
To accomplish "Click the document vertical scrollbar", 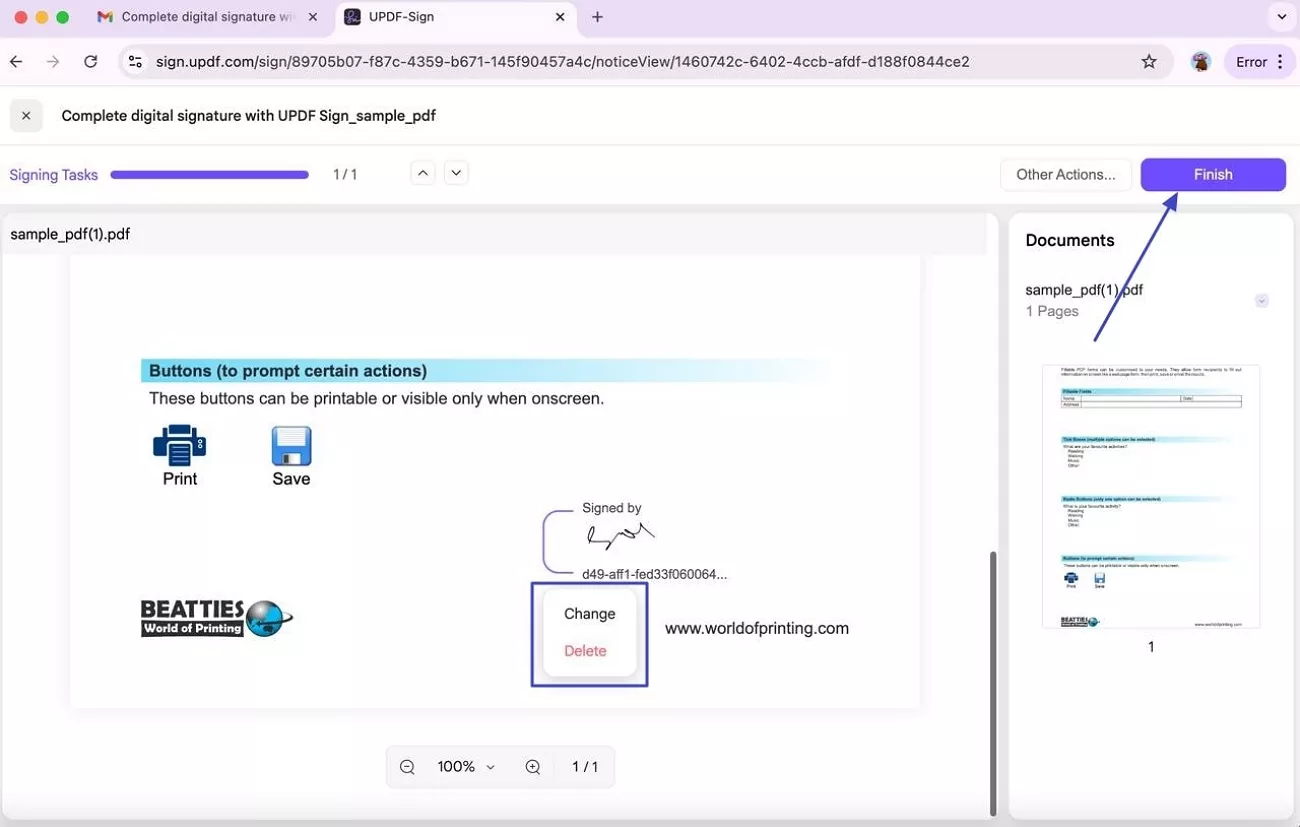I will coord(993,682).
